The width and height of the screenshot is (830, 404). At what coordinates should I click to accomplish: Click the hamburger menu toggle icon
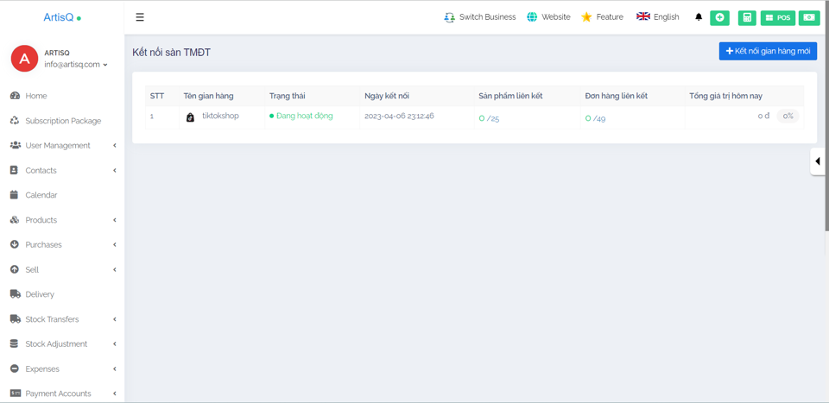(139, 17)
